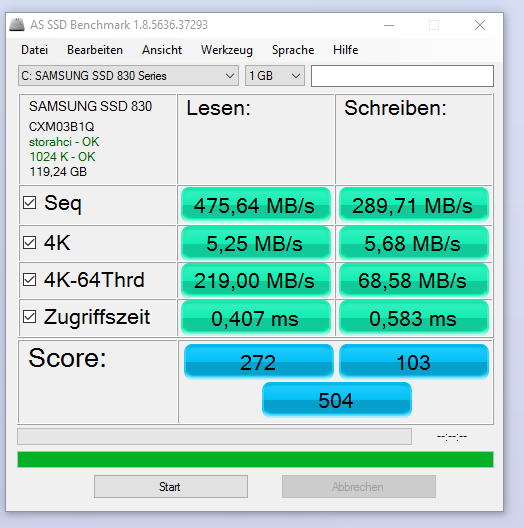The height and width of the screenshot is (528, 524).
Task: Open the Werkzeug menu
Action: [x=227, y=50]
